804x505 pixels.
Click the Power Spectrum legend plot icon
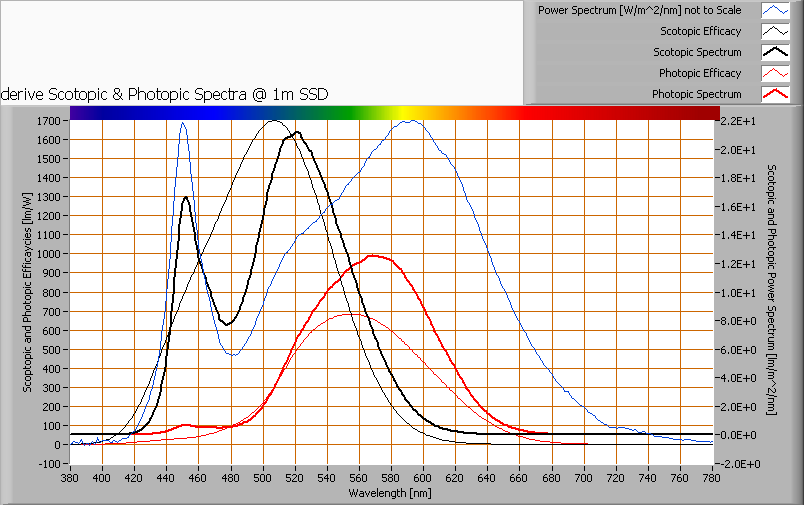775,10
